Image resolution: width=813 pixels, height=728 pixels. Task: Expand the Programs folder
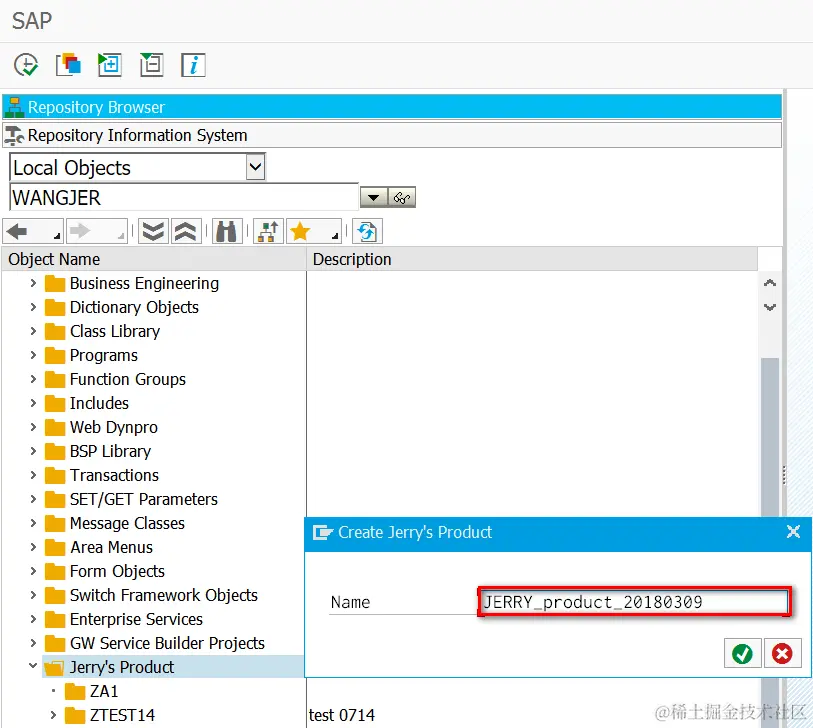(x=33, y=355)
